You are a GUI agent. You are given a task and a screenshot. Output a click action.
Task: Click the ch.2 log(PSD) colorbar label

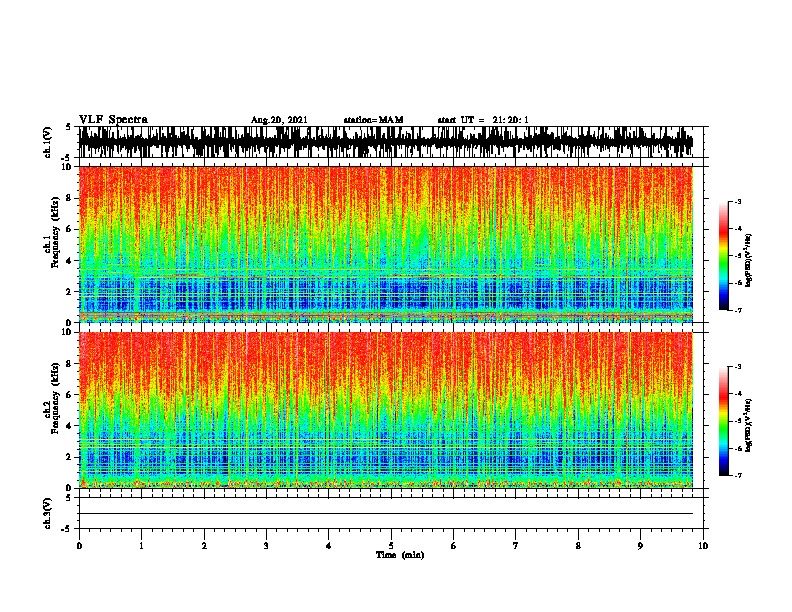click(749, 425)
